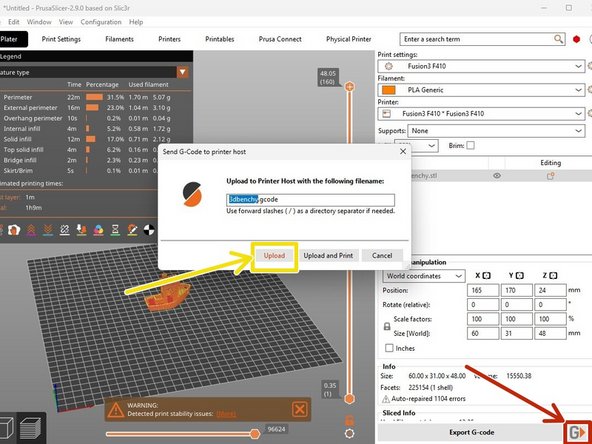Select the Perimeter row in legend
The width and height of the screenshot is (592, 444).
click(x=87, y=97)
